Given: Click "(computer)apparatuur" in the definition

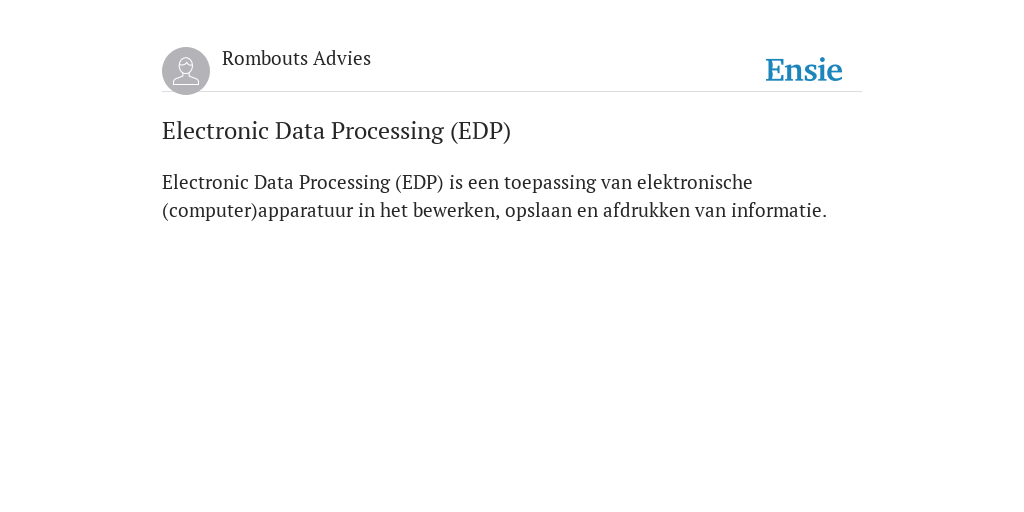Looking at the screenshot, I should (257, 211).
